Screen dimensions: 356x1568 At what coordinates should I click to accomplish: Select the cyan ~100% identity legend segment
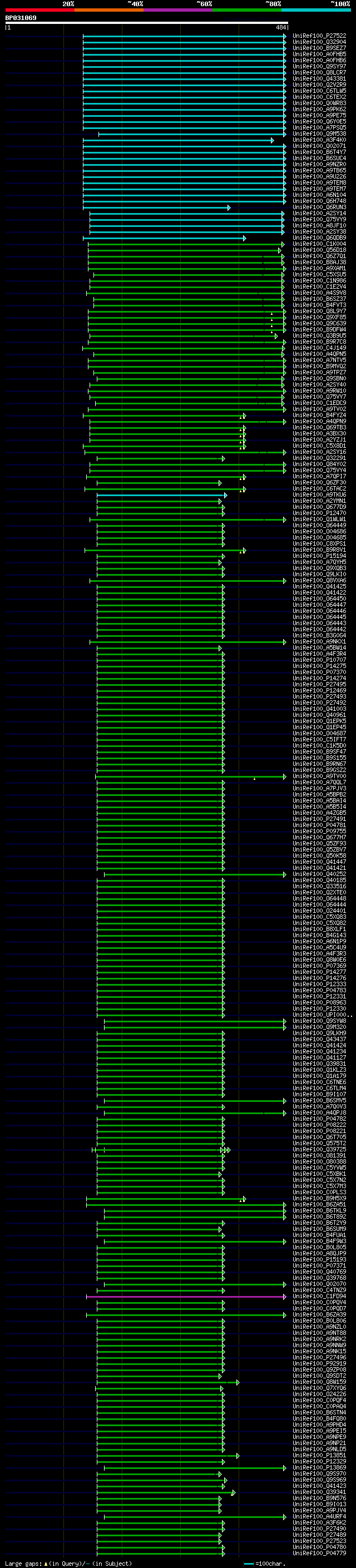tap(316, 10)
